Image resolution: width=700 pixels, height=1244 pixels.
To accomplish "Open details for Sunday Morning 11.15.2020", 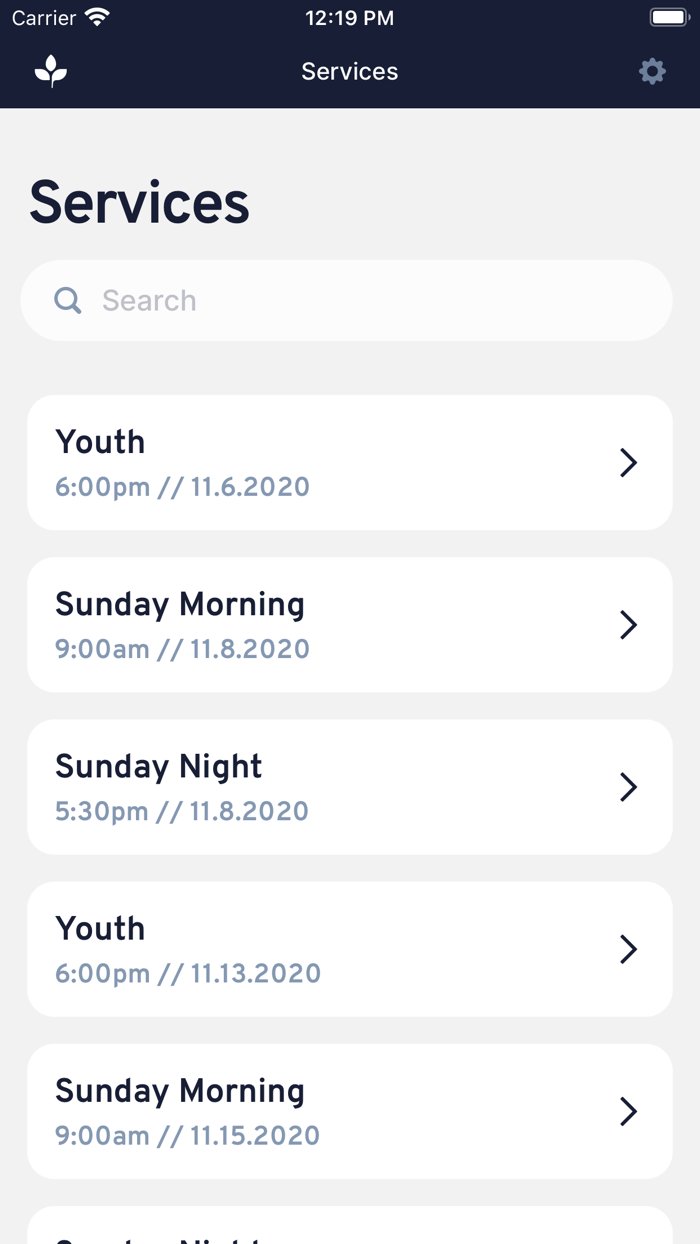I will [x=350, y=1111].
